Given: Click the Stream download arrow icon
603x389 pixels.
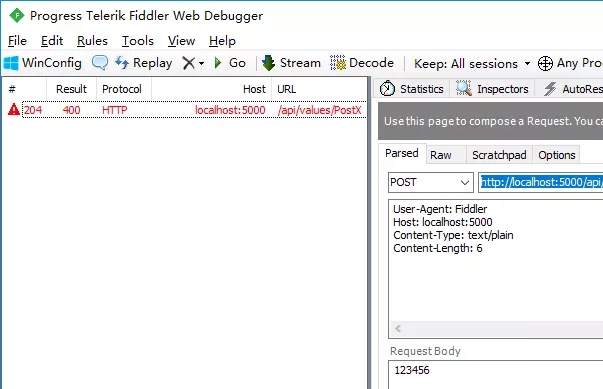Looking at the screenshot, I should click(268, 63).
